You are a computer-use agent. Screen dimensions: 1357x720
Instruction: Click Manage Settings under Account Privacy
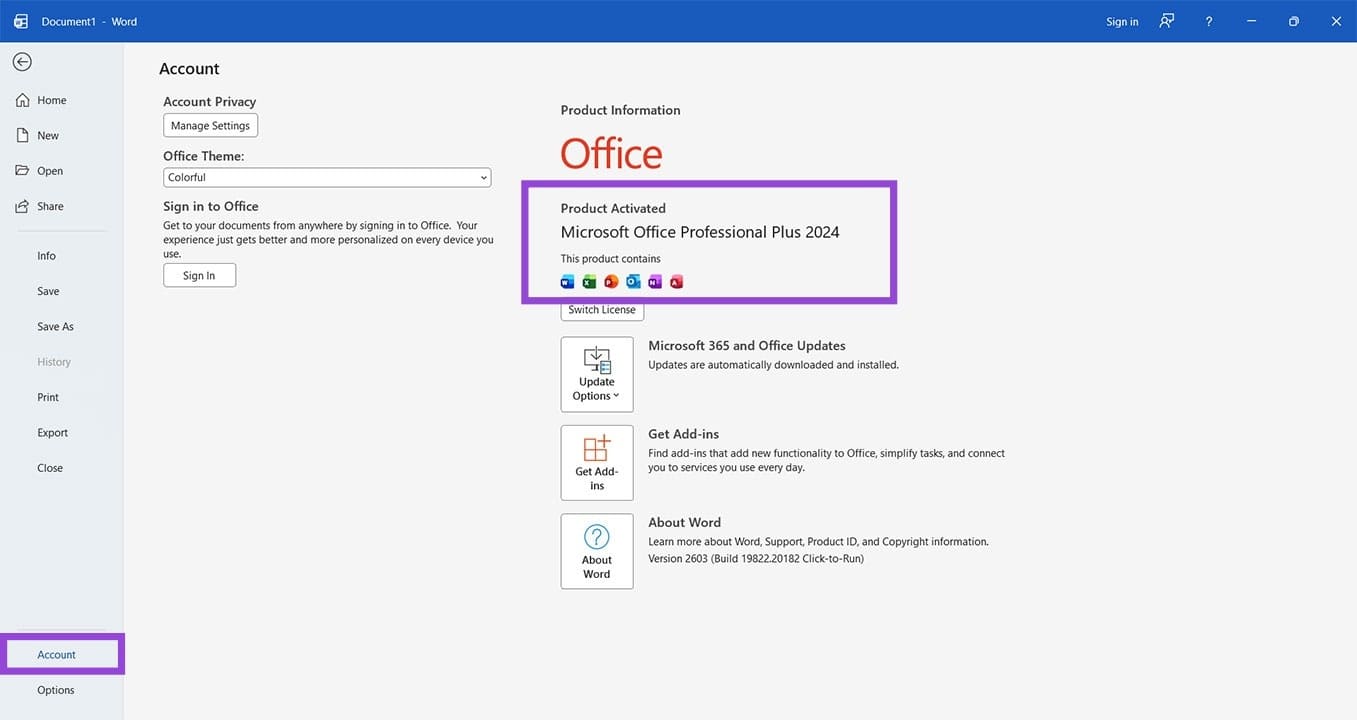[x=210, y=125]
